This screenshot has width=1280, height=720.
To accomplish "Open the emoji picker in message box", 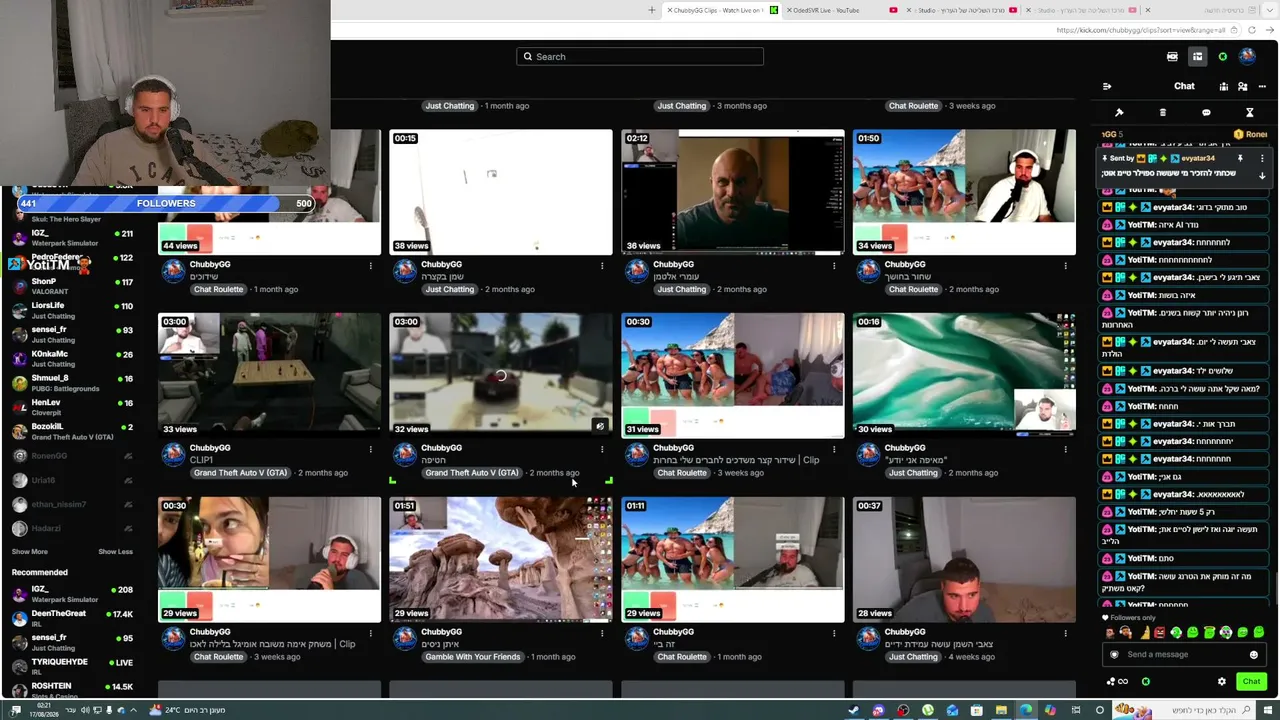I will [x=1253, y=655].
